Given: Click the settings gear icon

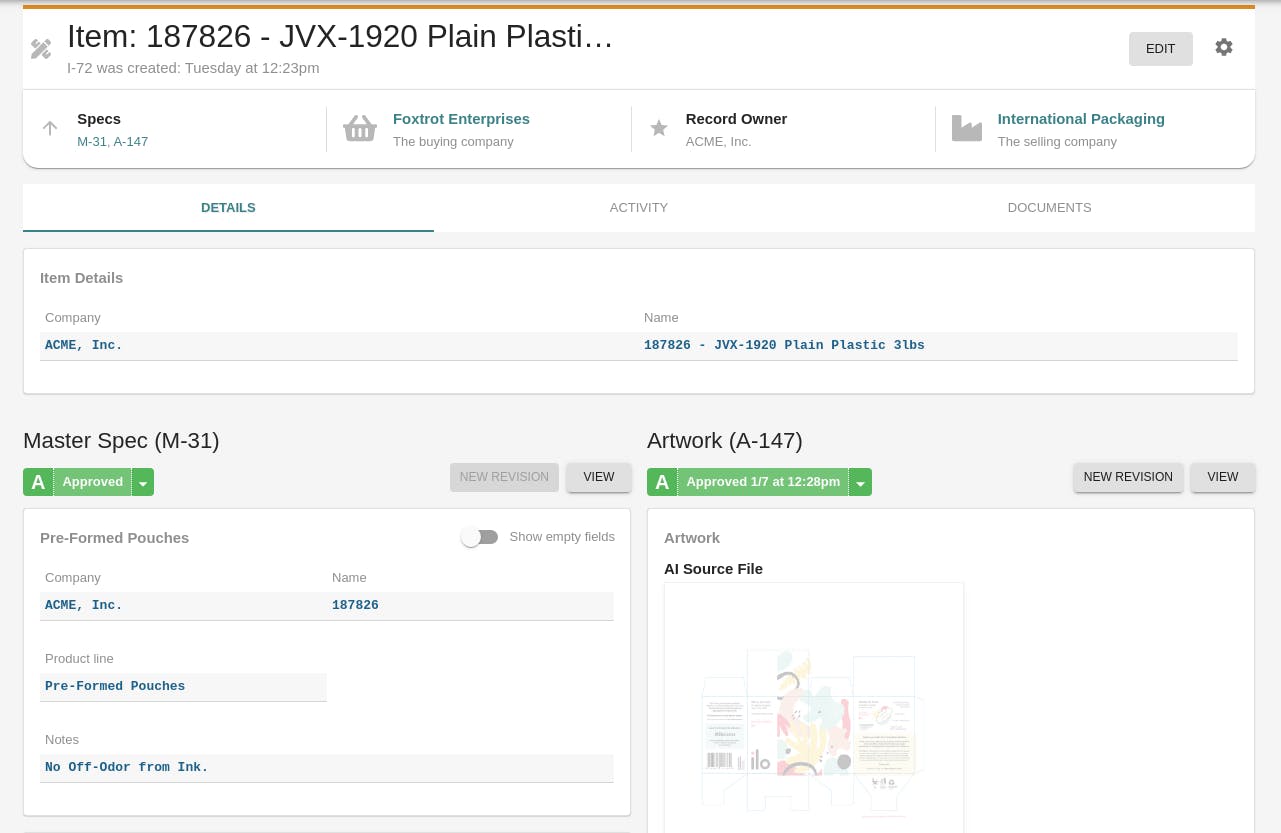Looking at the screenshot, I should click(x=1224, y=48).
